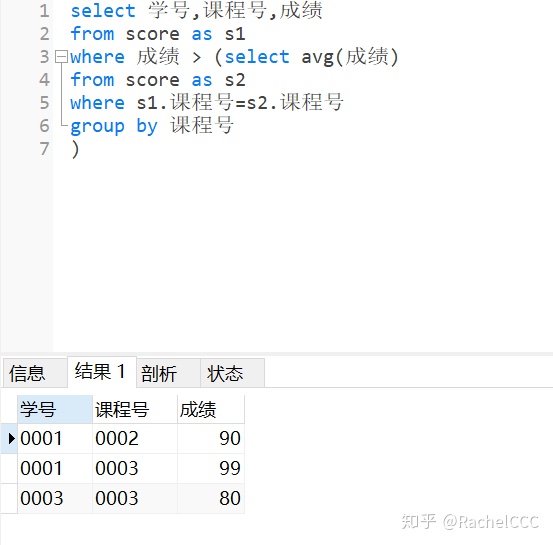Click the 课程号 column header
The width and height of the screenshot is (553, 545).
pos(135,409)
